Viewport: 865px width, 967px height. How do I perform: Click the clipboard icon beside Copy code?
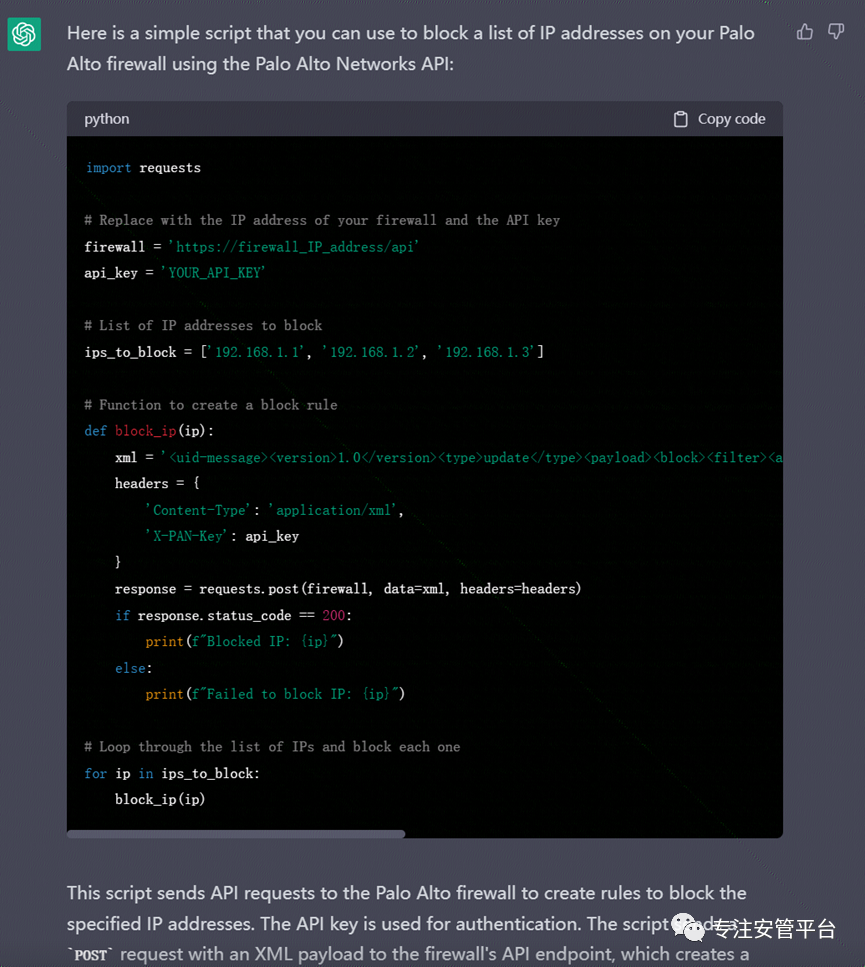pos(681,119)
